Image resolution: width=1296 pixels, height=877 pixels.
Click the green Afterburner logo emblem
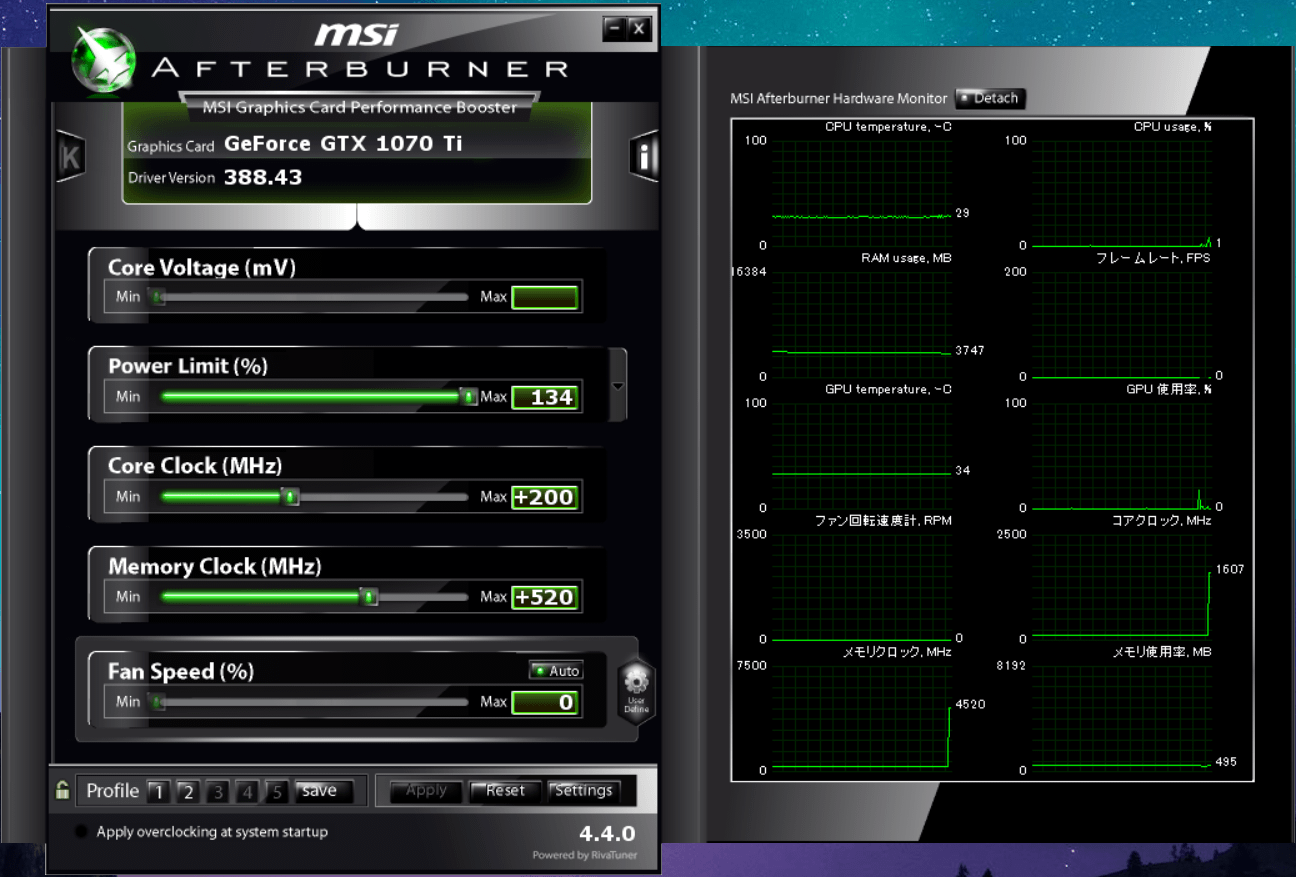pyautogui.click(x=103, y=59)
